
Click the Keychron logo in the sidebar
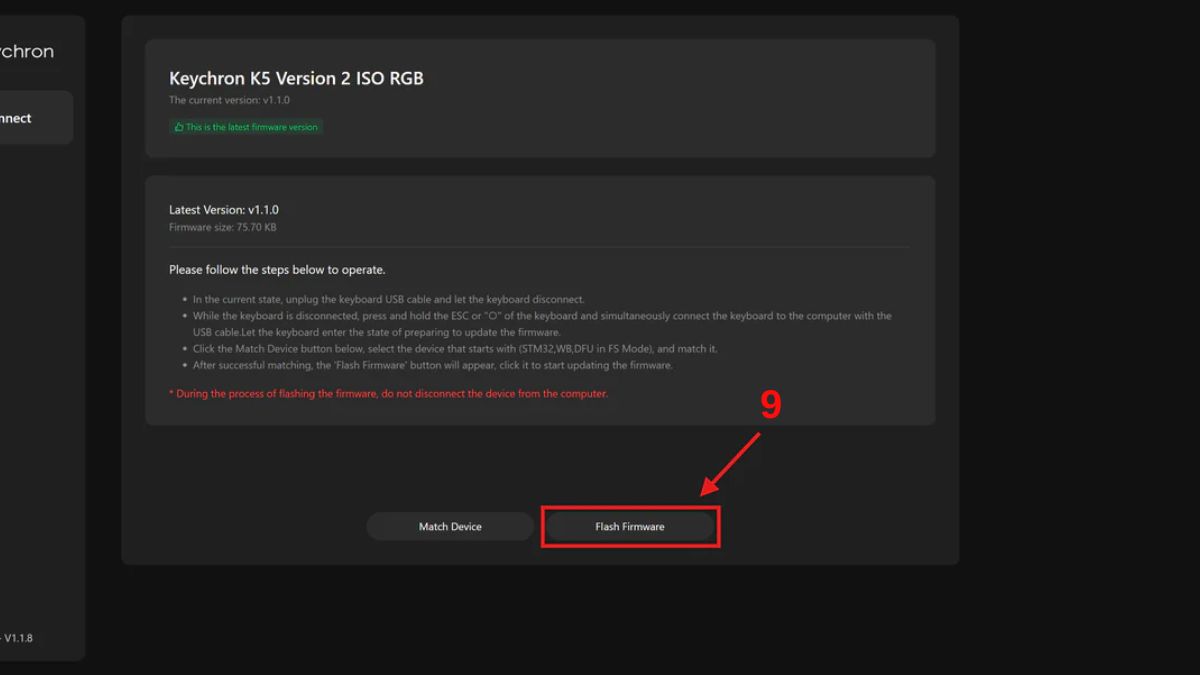(x=25, y=51)
